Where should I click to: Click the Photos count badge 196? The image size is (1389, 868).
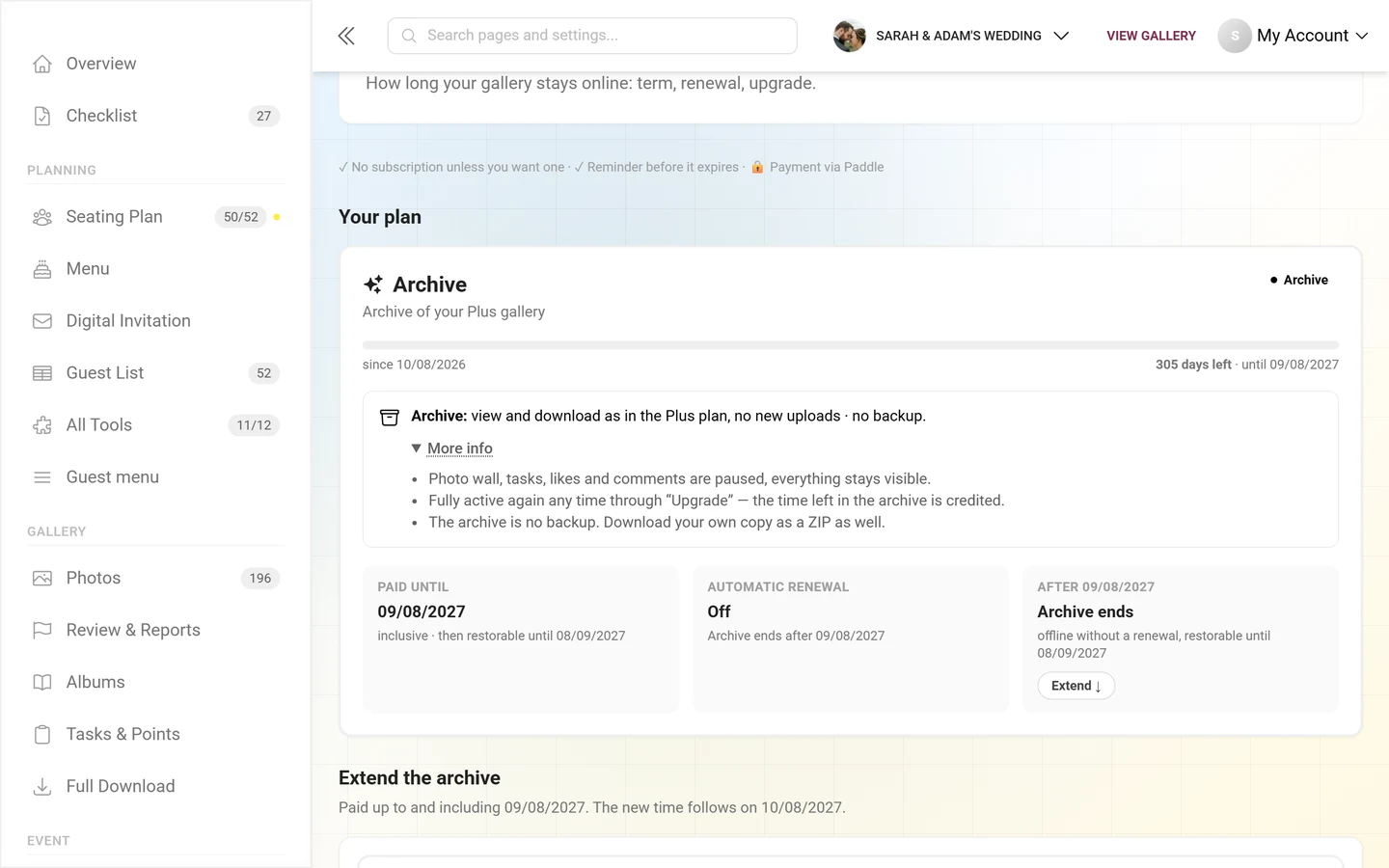tap(260, 579)
